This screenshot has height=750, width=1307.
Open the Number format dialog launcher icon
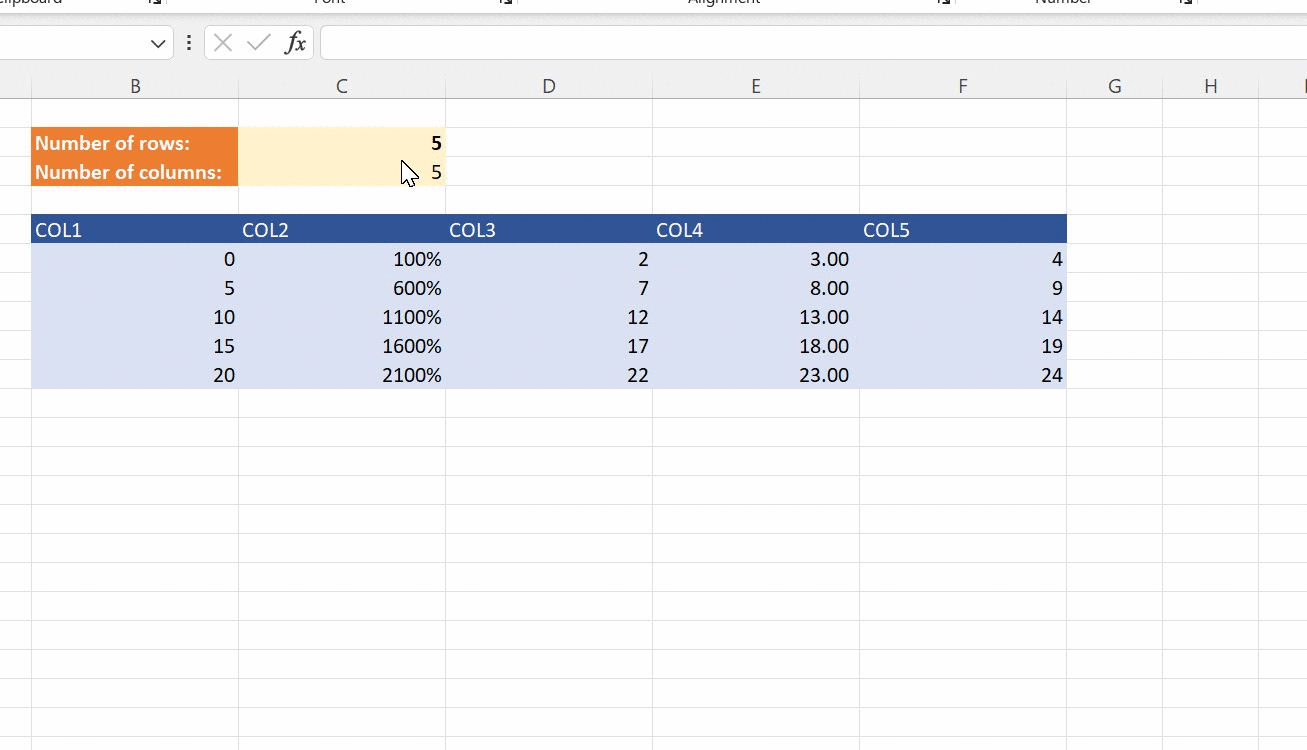(x=1184, y=3)
